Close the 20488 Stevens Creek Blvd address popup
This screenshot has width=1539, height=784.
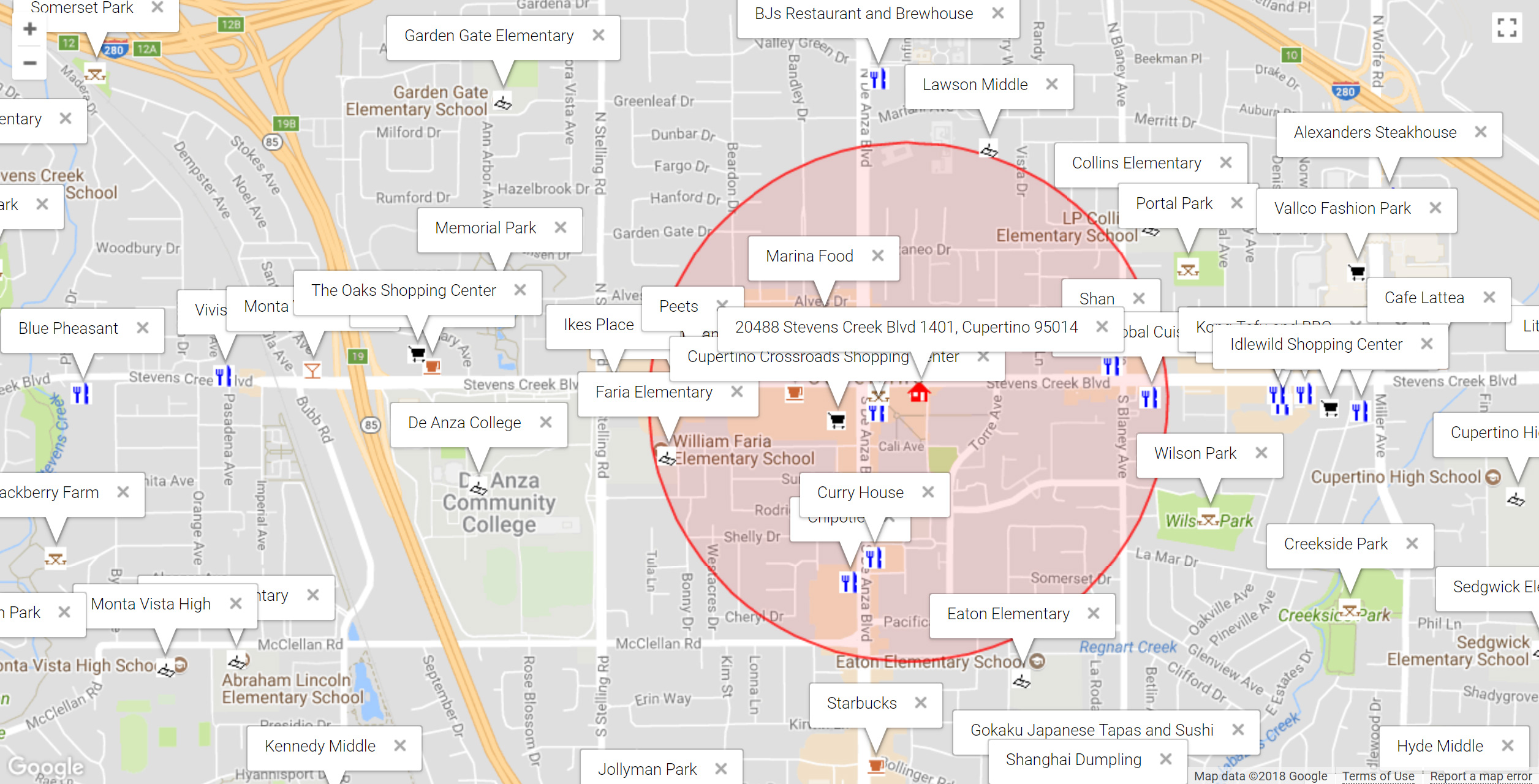[1102, 326]
